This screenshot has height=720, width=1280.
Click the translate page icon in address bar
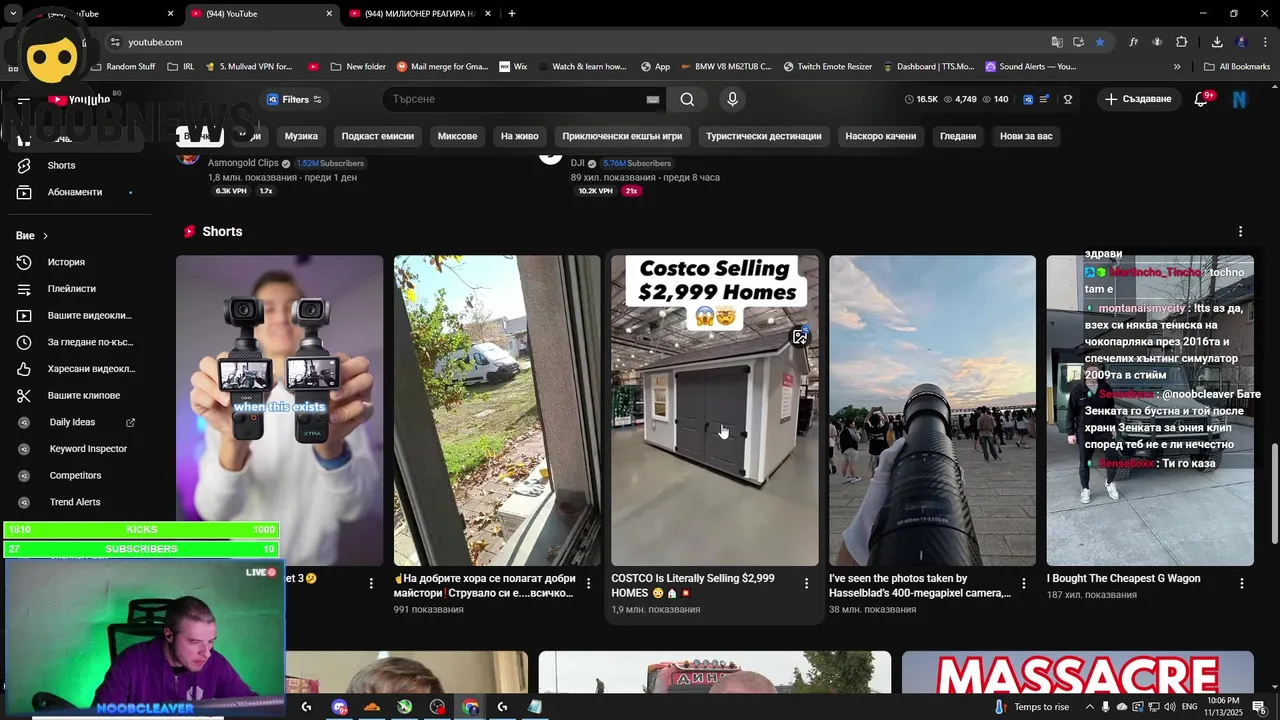click(1057, 42)
